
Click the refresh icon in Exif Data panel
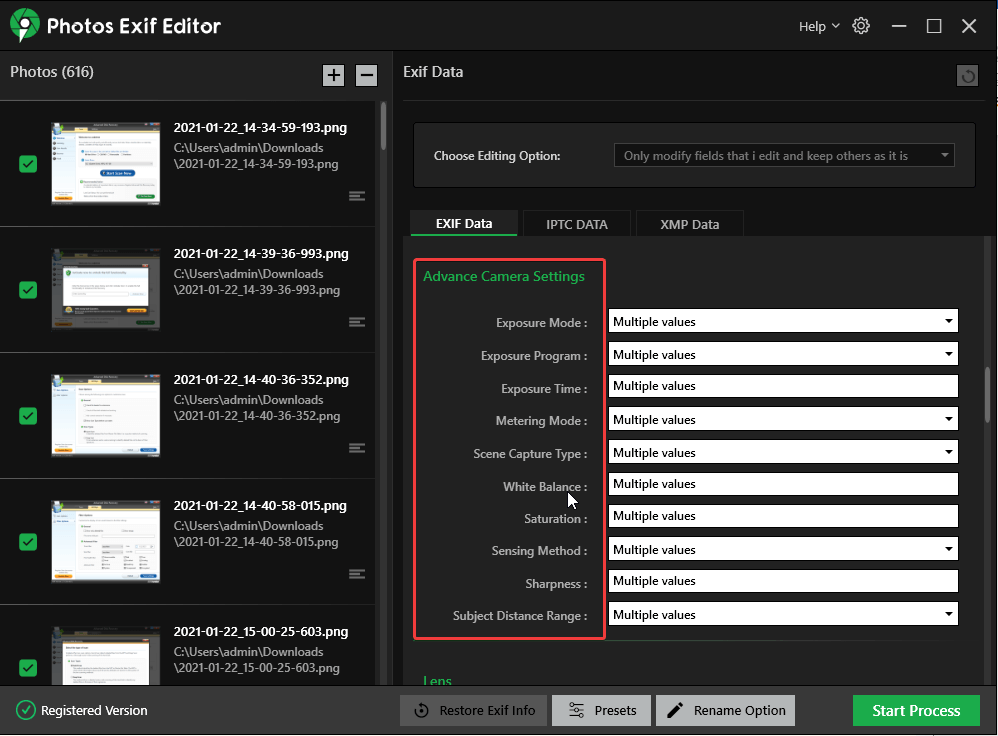tap(967, 75)
